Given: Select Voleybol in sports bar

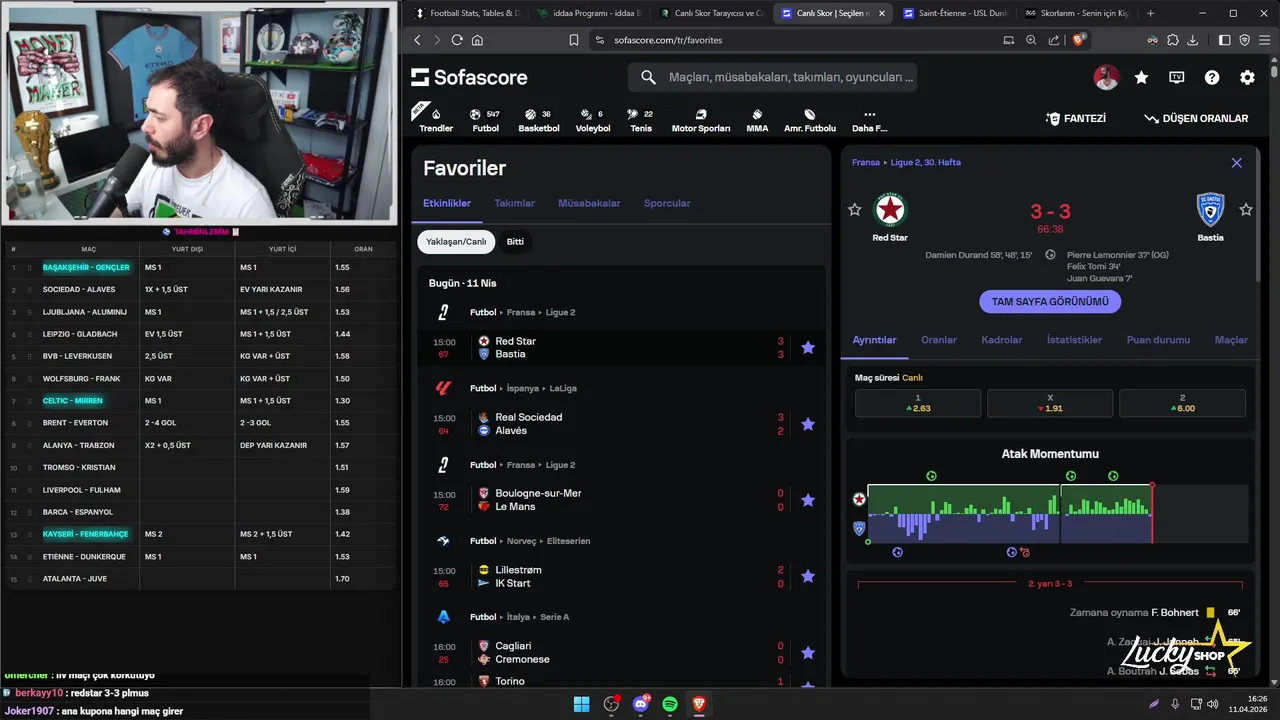Looking at the screenshot, I should click(x=593, y=121).
